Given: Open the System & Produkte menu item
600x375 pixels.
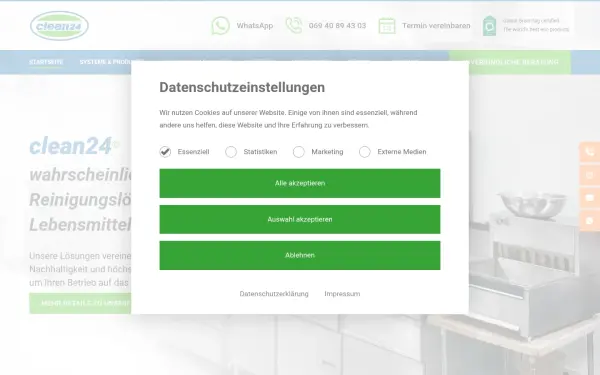Looking at the screenshot, I should pos(105,62).
